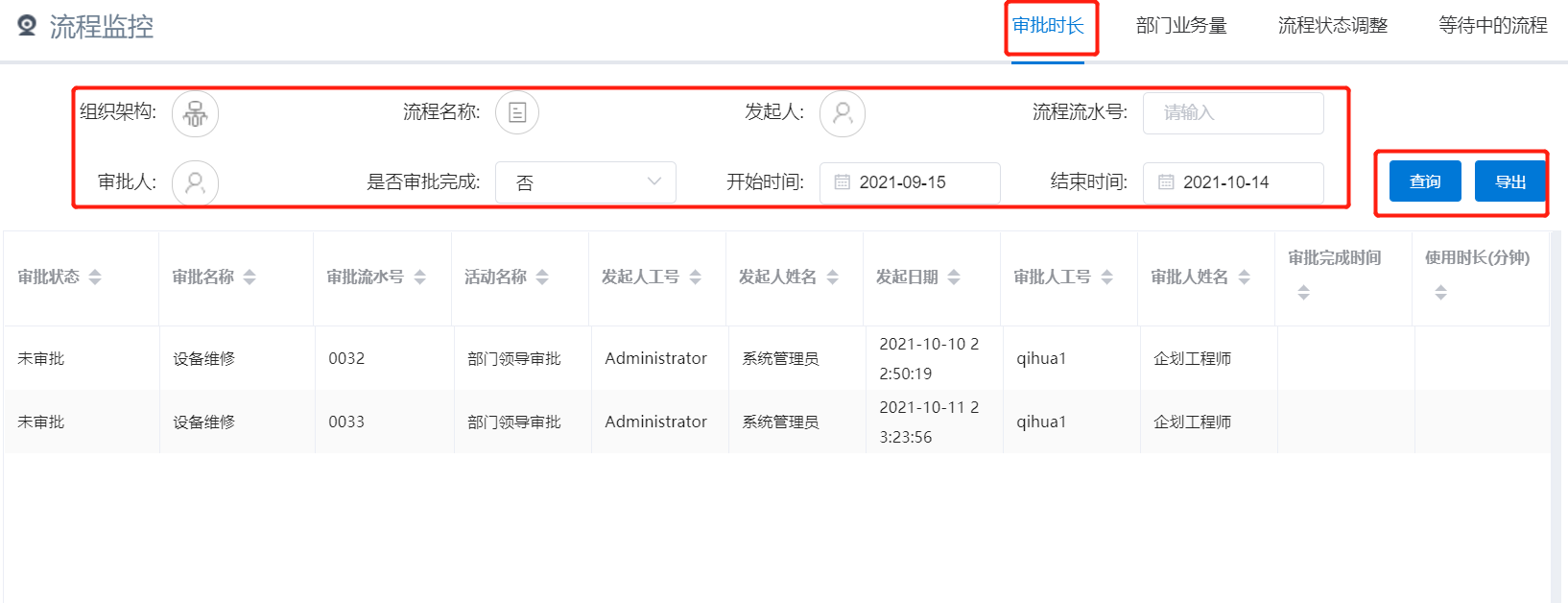Click the 流程监控 webcam icon in header

coord(27,25)
